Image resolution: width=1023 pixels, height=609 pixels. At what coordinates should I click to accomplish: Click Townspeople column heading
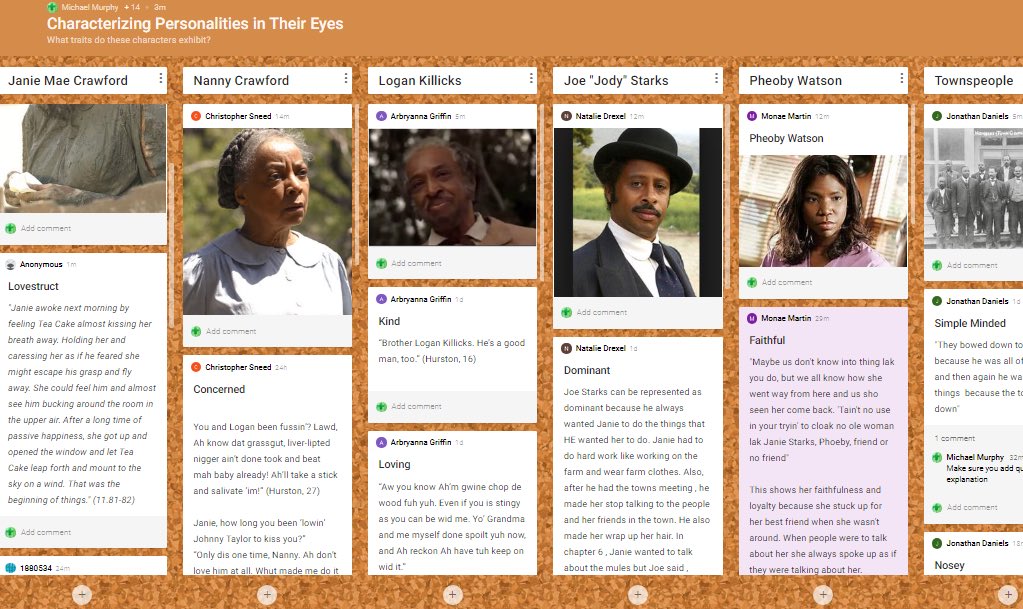(x=973, y=80)
